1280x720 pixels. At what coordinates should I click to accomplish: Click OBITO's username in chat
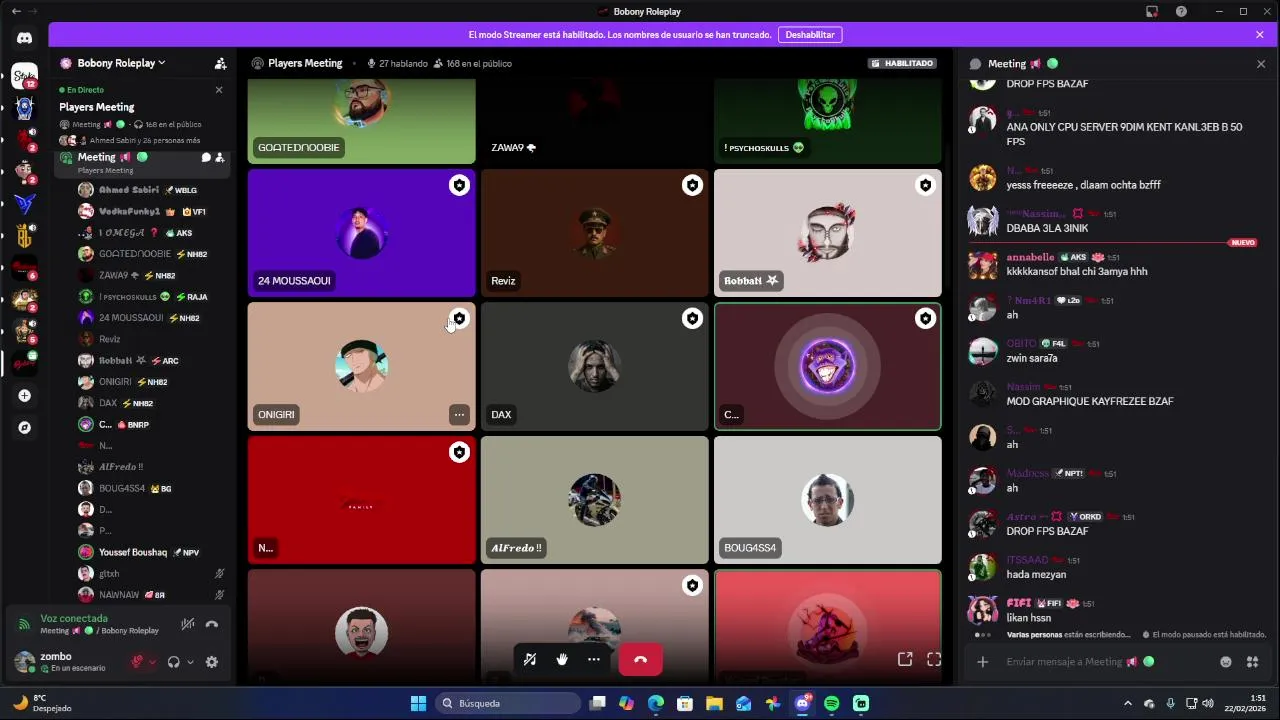tap(1021, 344)
